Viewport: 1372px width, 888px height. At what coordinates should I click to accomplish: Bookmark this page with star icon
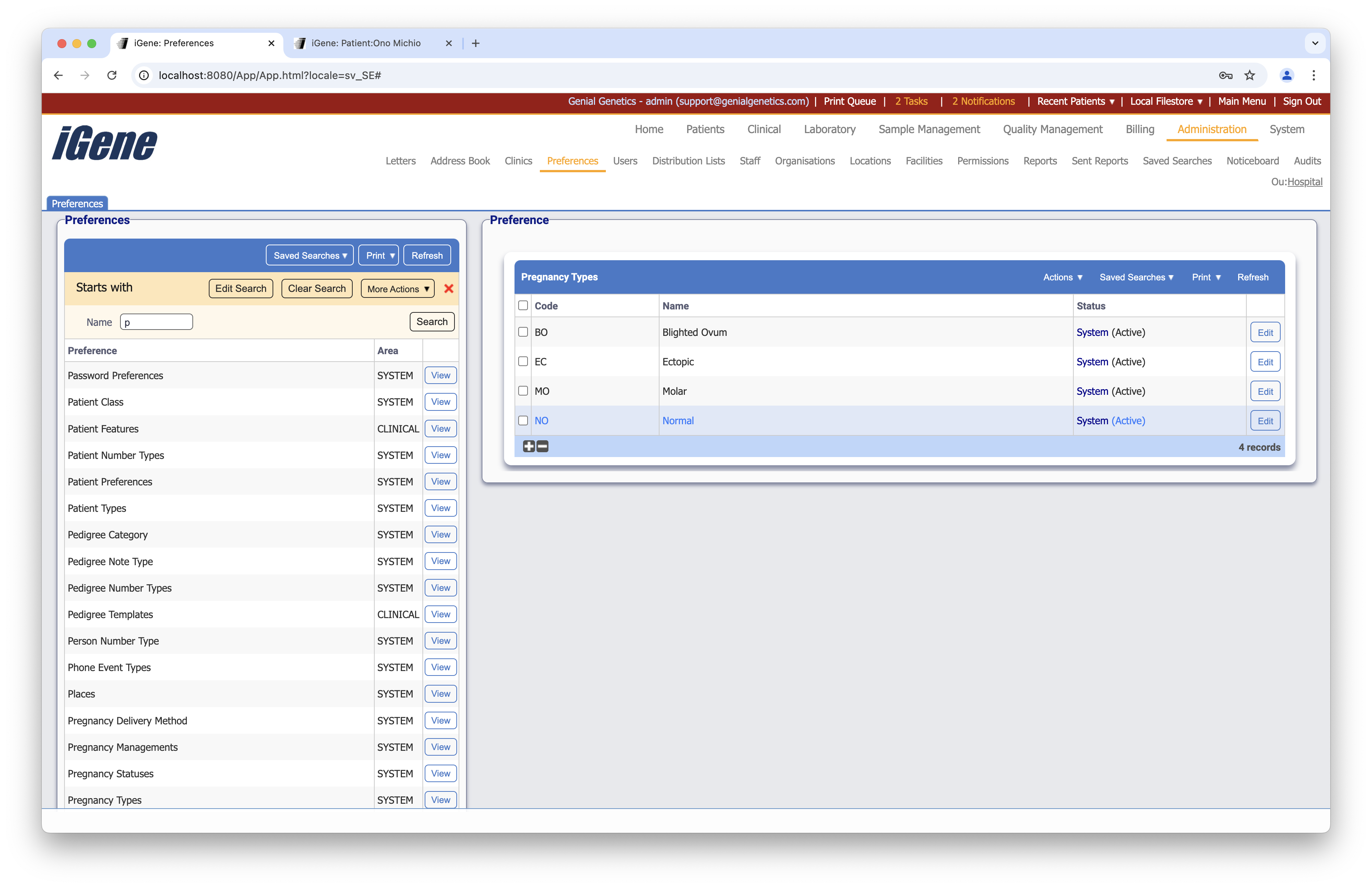point(1249,75)
